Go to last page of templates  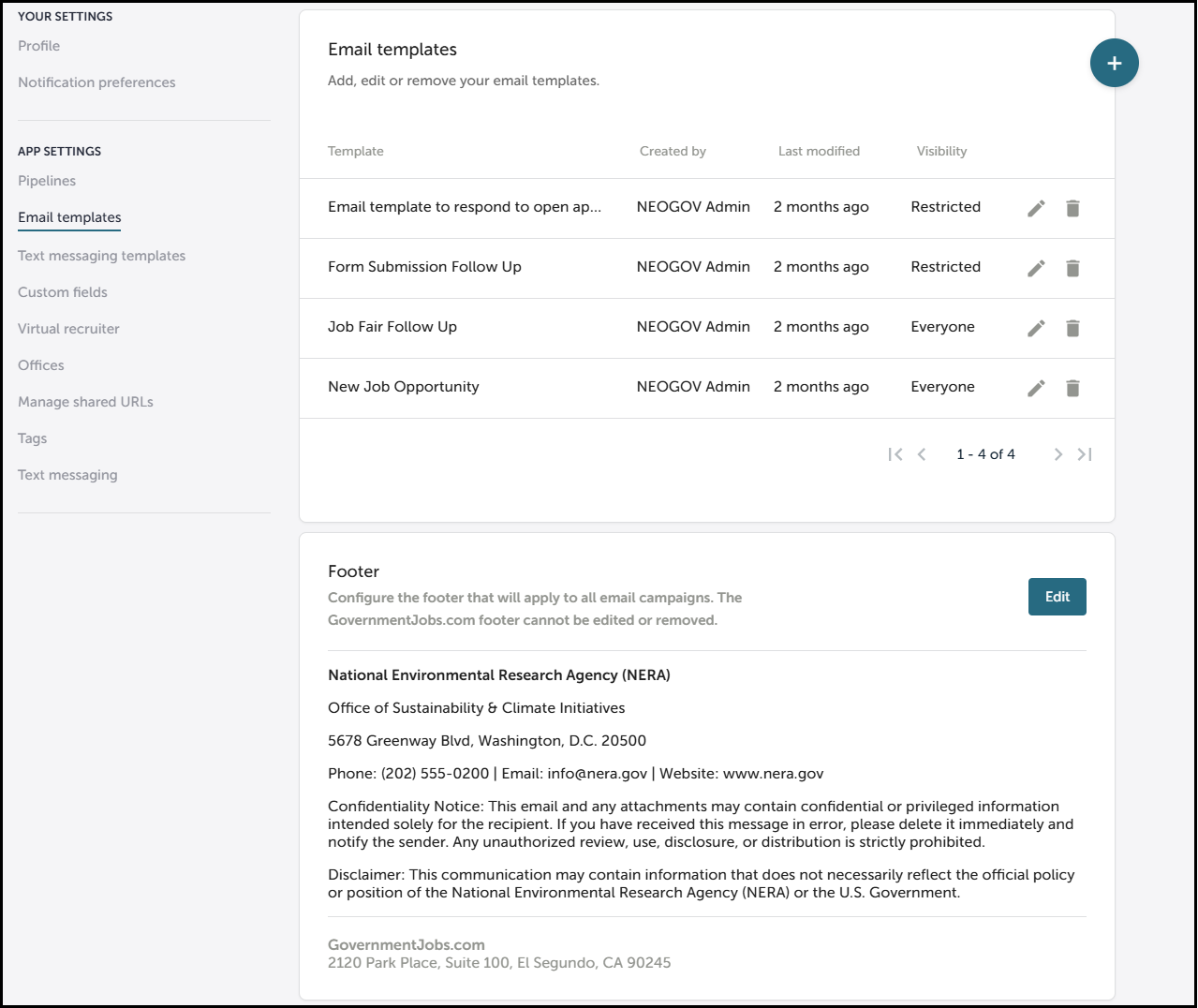coord(1085,454)
